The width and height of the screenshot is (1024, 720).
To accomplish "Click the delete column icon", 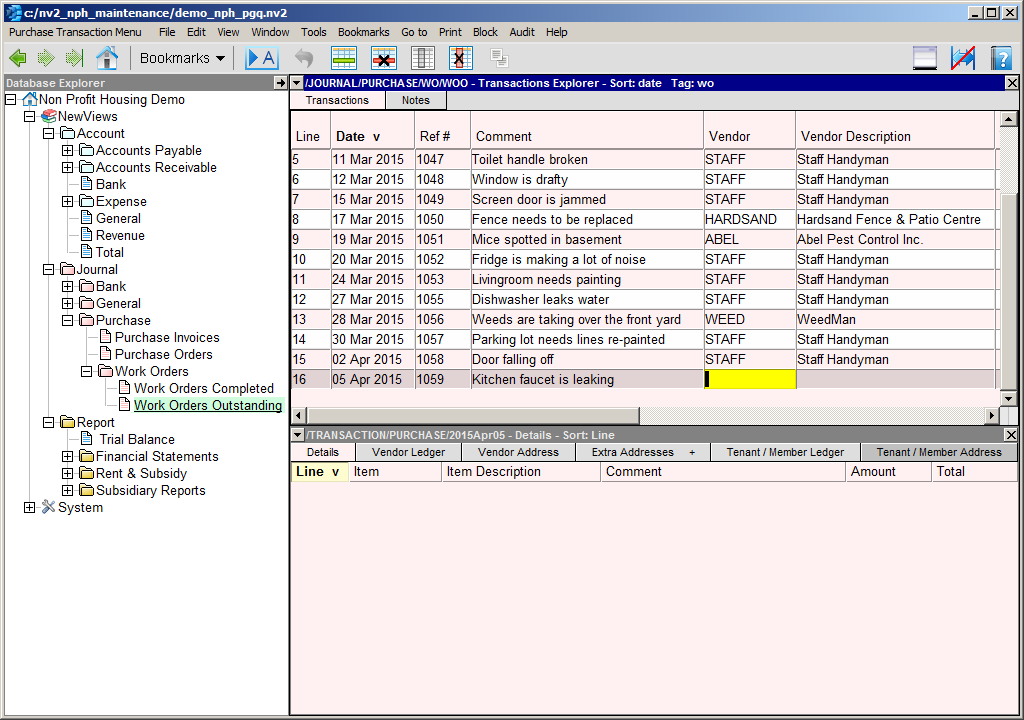I will [x=461, y=58].
